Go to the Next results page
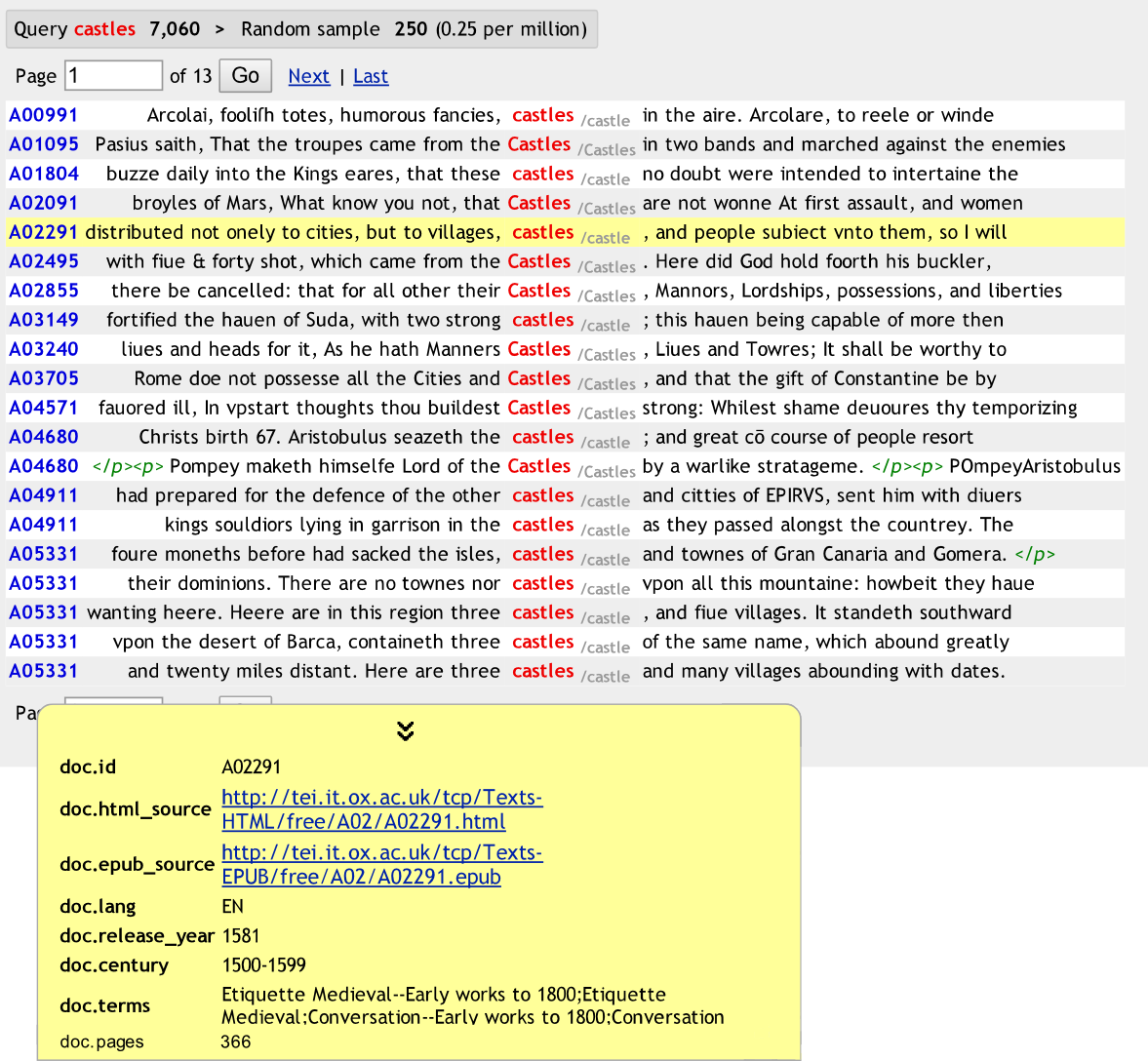Screen dimensions: 1148x1061 [308, 76]
